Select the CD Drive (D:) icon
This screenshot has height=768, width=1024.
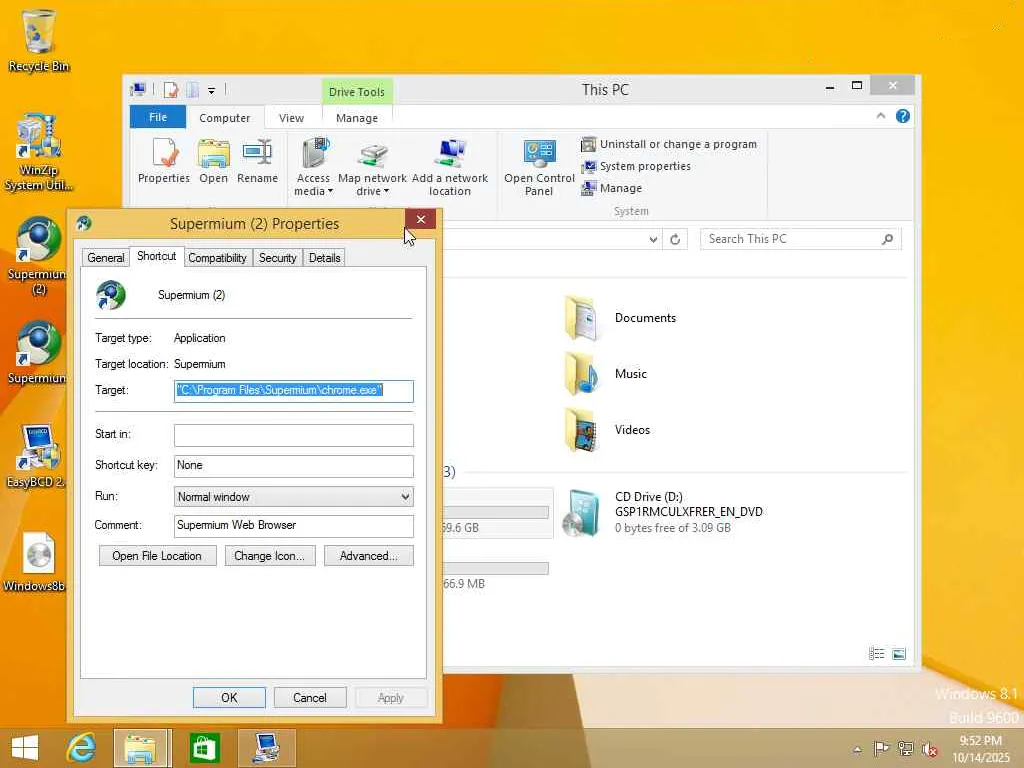581,513
